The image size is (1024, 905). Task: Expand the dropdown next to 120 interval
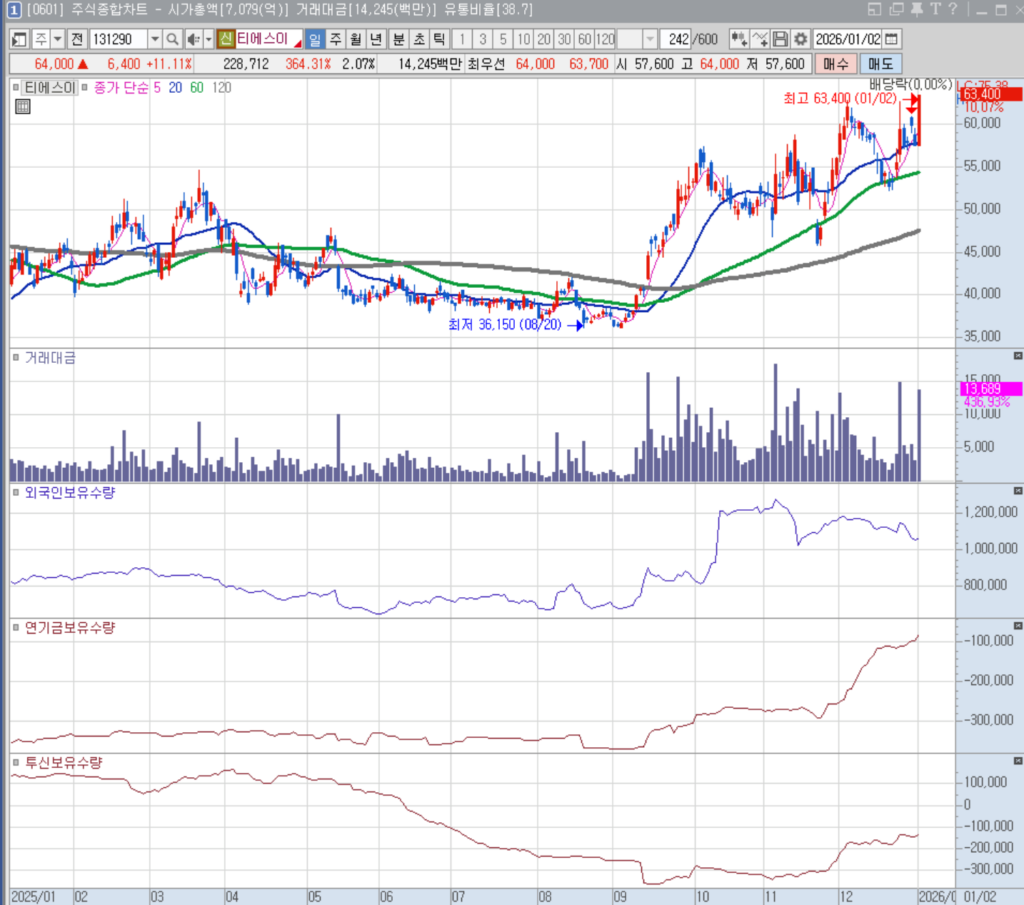coord(650,39)
